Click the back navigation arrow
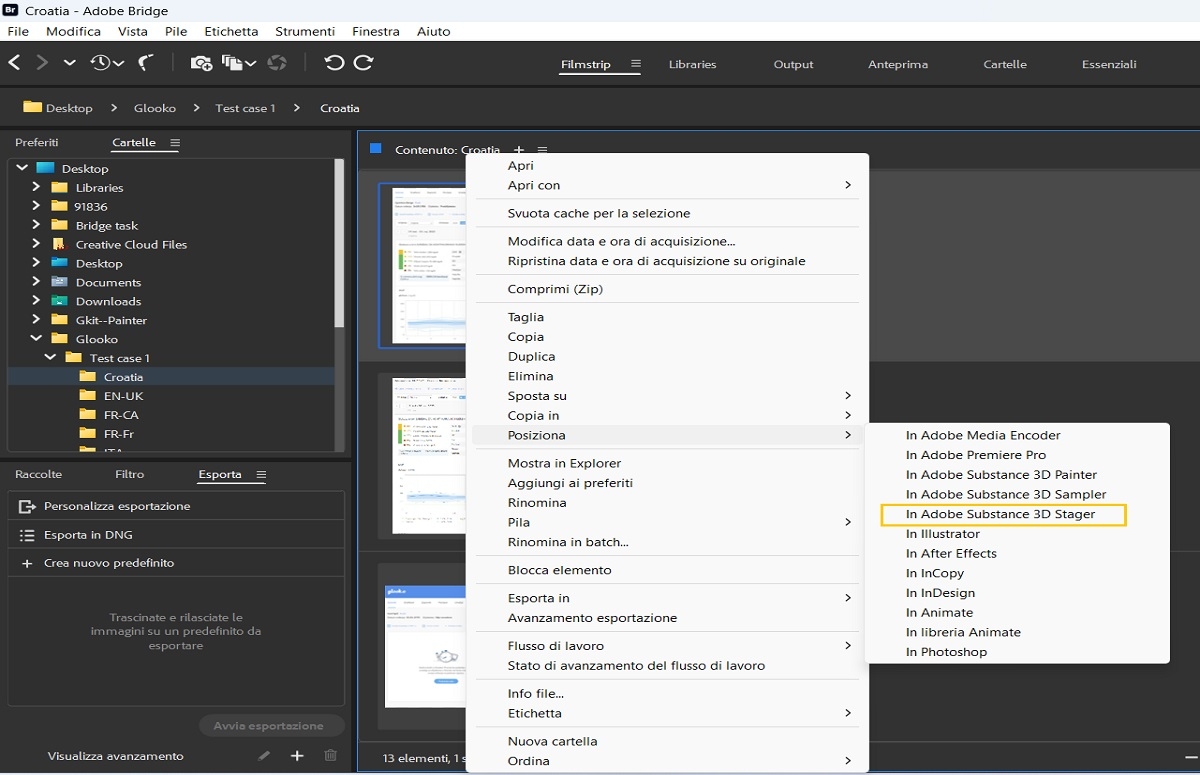 coord(15,63)
